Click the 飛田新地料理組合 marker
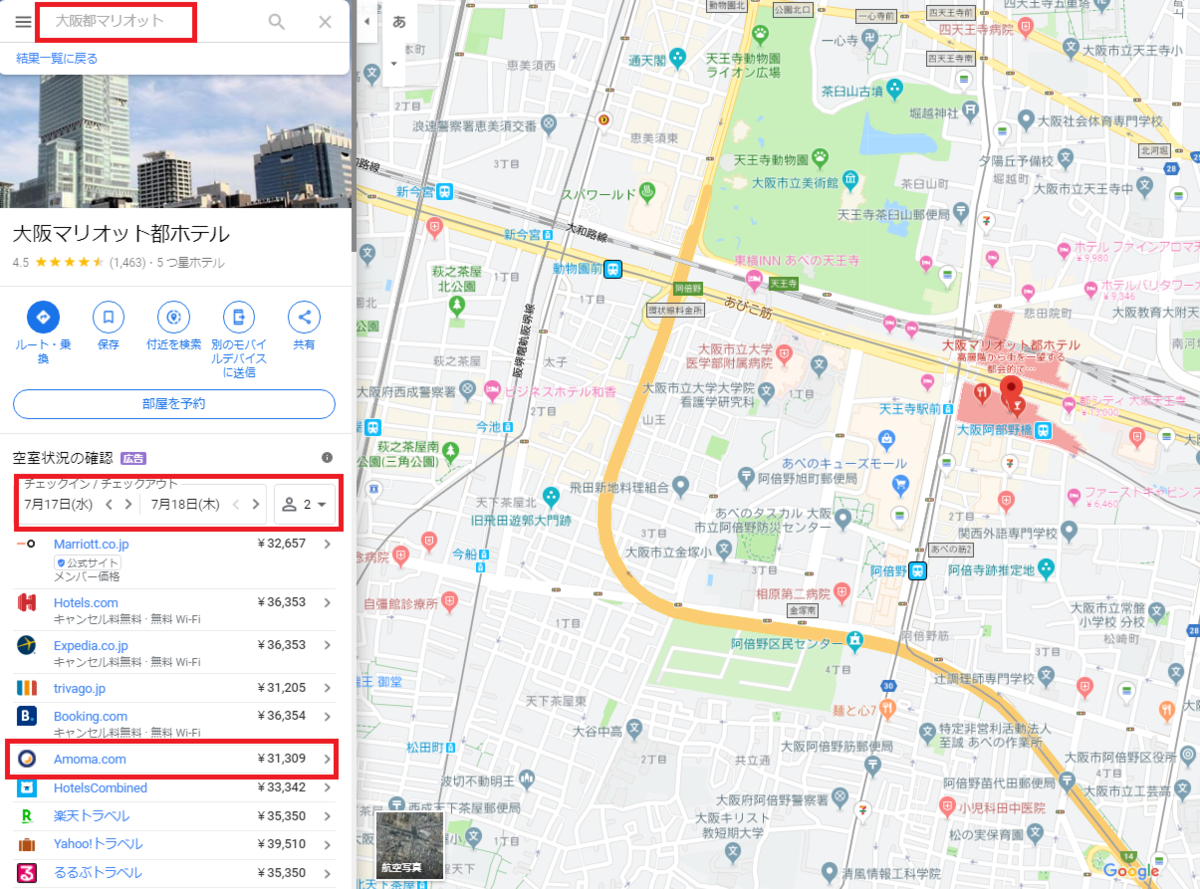The height and width of the screenshot is (889, 1200). (680, 487)
